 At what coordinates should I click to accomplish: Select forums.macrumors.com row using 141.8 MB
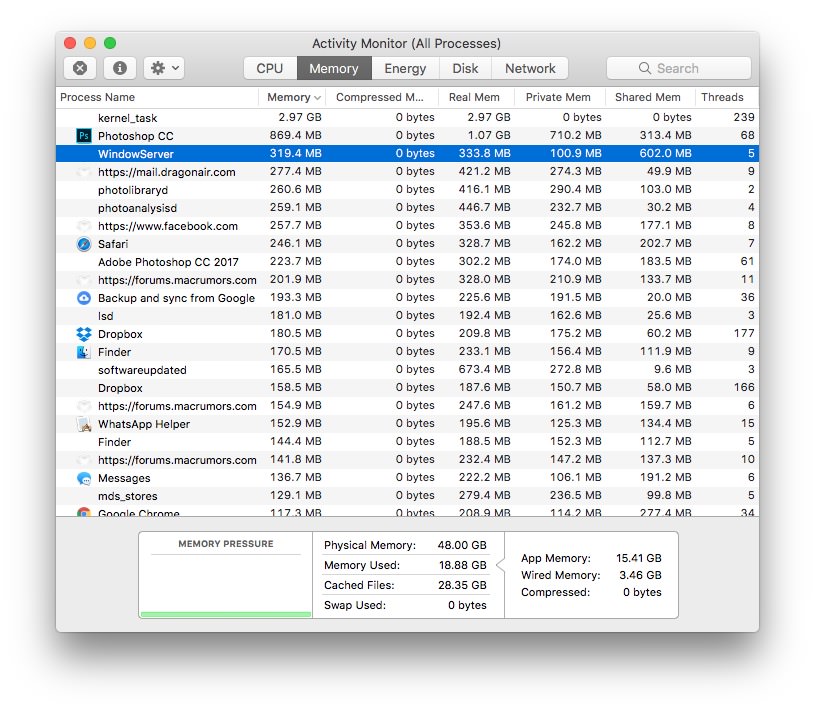pyautogui.click(x=407, y=460)
